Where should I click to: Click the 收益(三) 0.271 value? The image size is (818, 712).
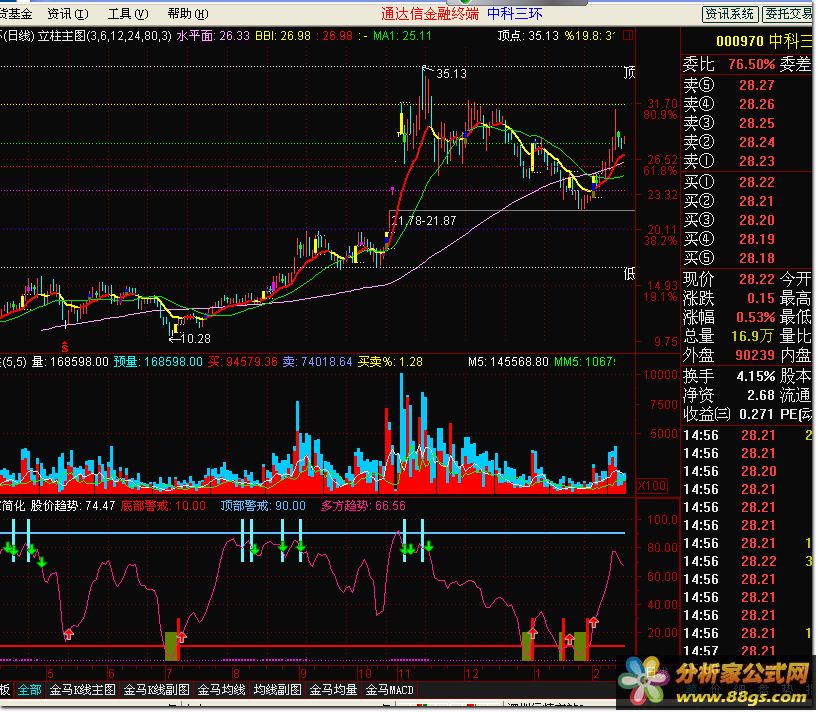pos(756,415)
